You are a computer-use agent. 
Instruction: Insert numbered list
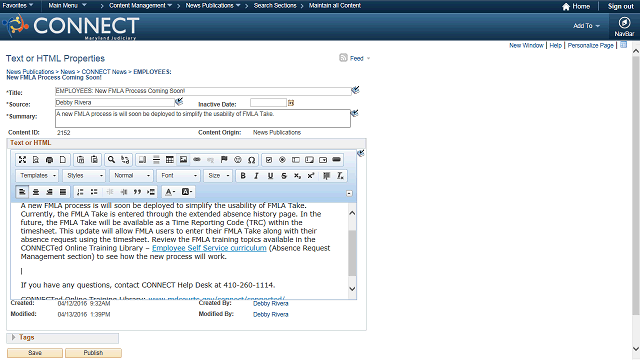(80, 192)
